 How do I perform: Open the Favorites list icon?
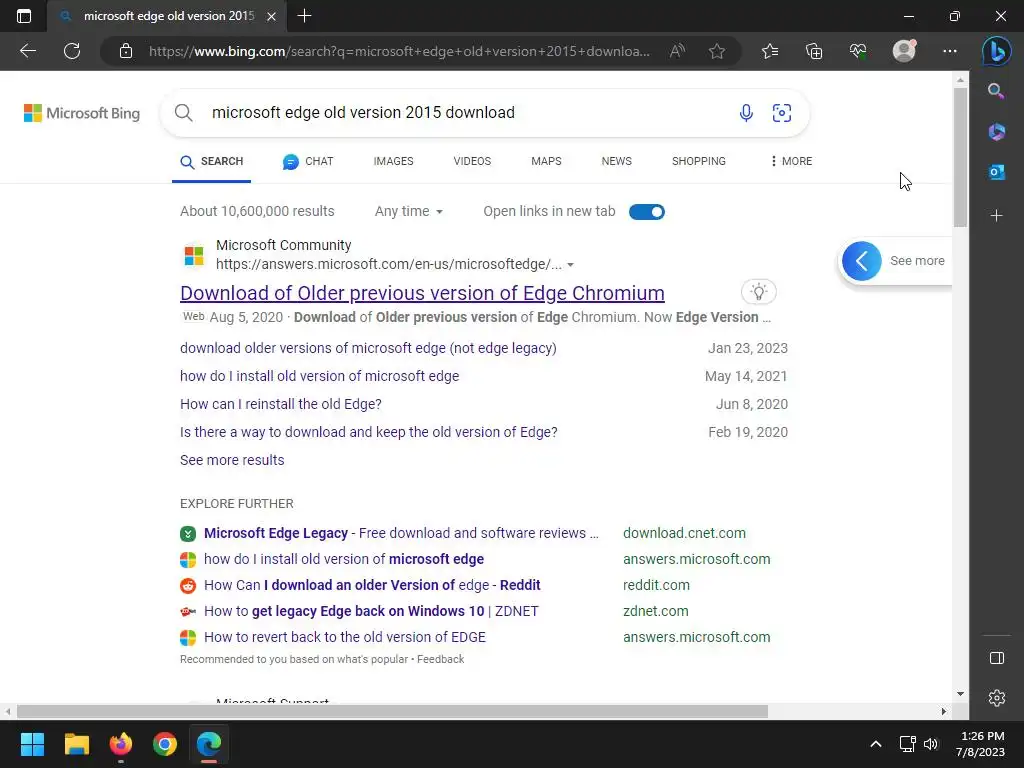[770, 51]
